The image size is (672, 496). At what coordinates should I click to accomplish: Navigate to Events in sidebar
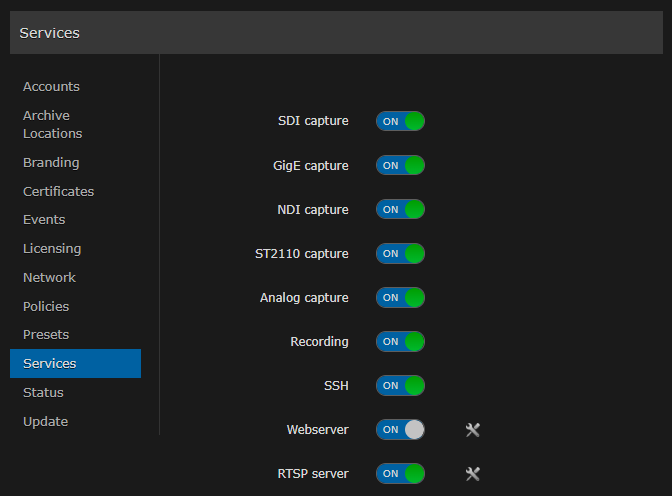click(x=44, y=220)
